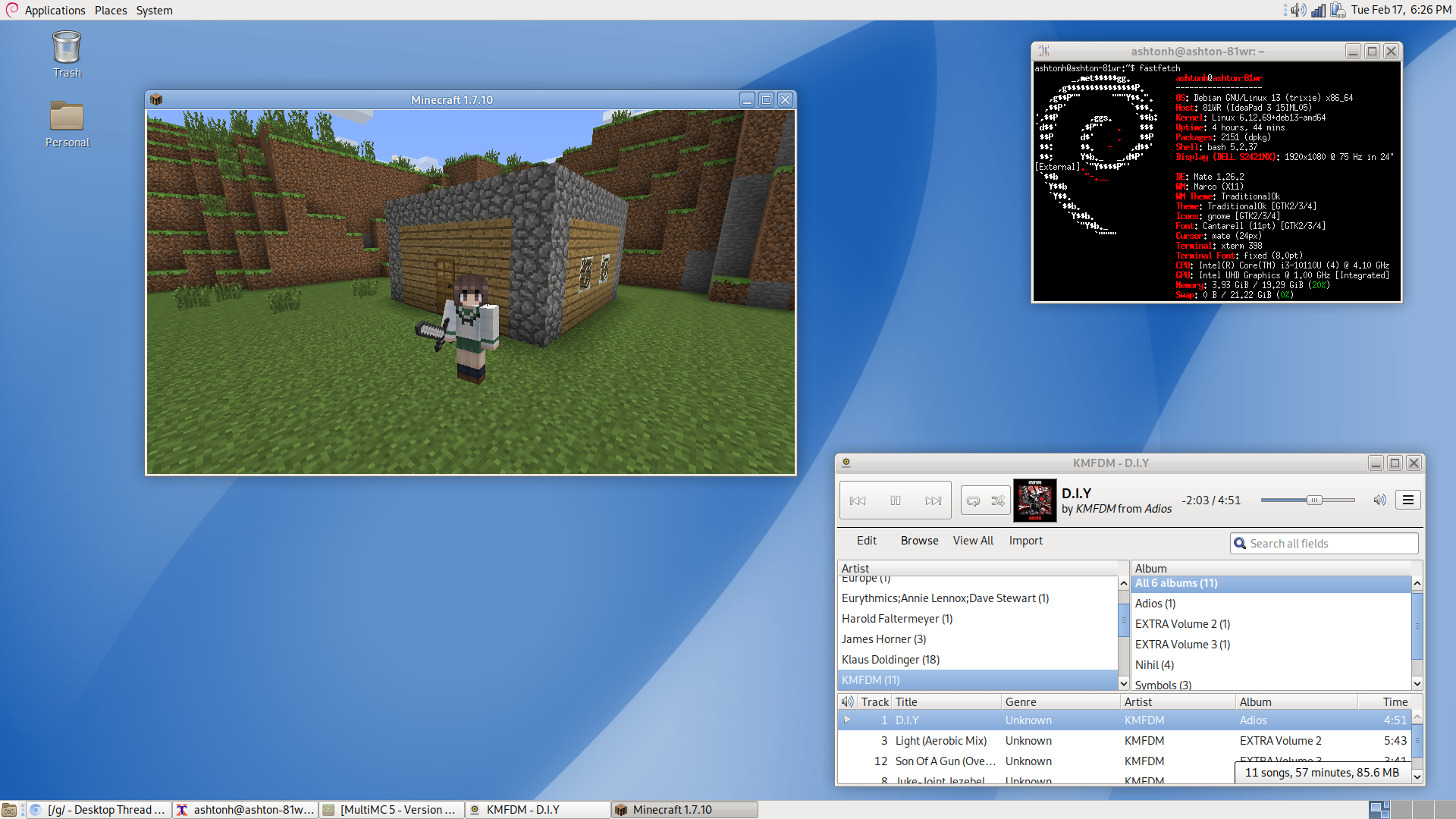
Task: Pause the playing D.I.Y song
Action: (x=896, y=500)
